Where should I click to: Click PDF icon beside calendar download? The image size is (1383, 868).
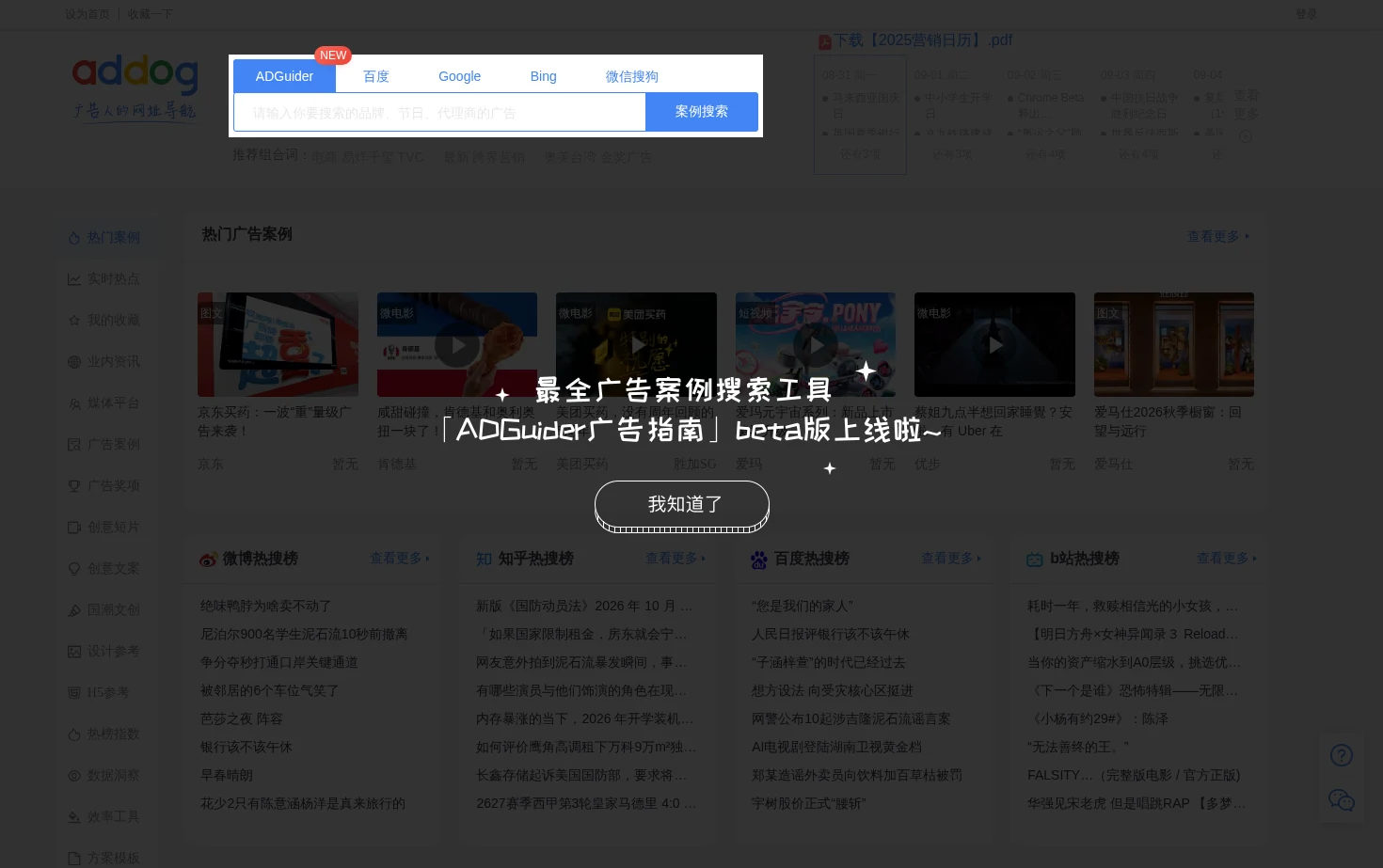[824, 42]
